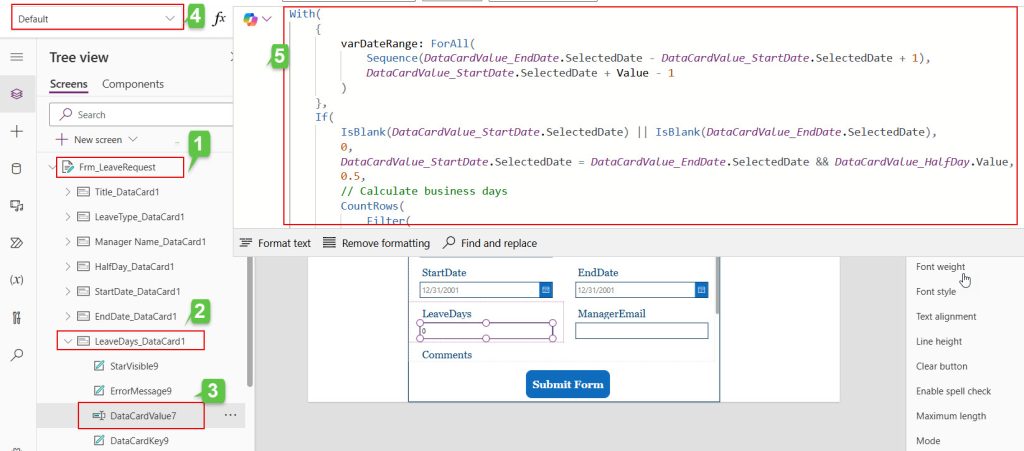The width and height of the screenshot is (1024, 451).
Task: Open StartDate calendar picker icon
Action: pos(546,289)
